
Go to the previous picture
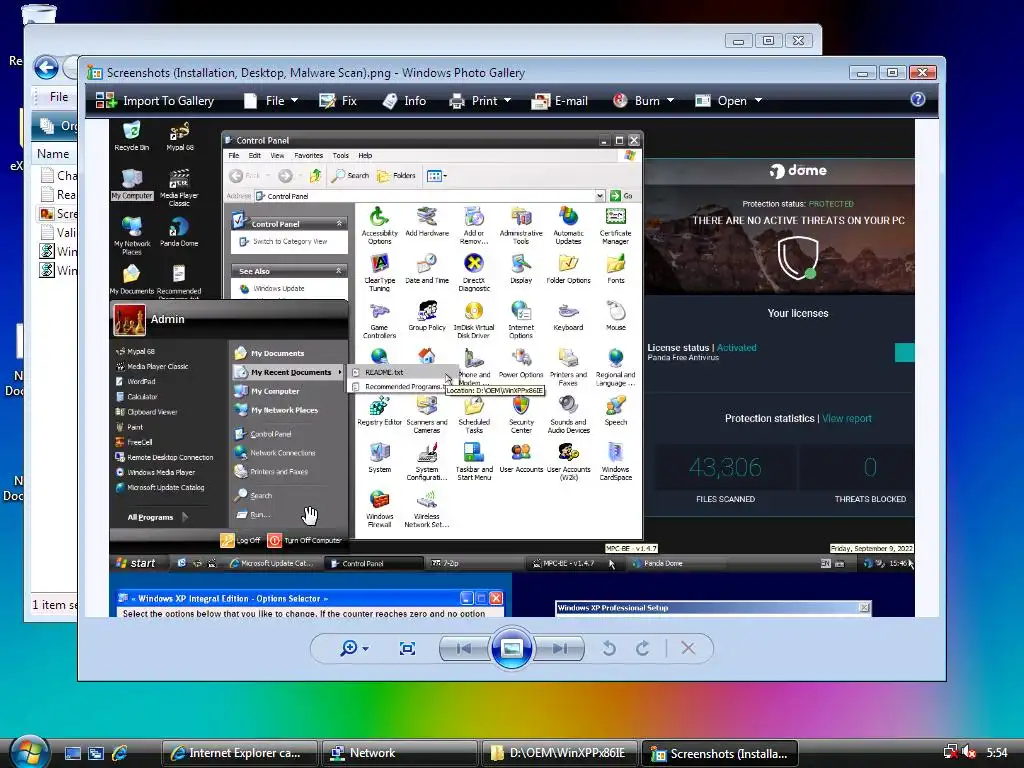[464, 648]
